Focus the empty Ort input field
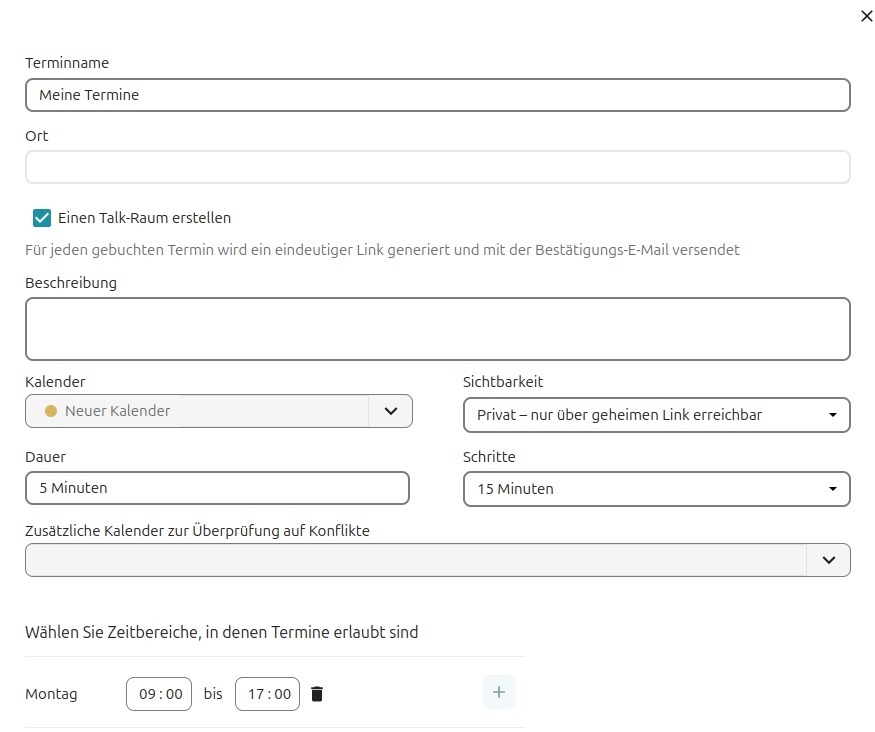Viewport: 875px width, 732px height. coord(437,167)
